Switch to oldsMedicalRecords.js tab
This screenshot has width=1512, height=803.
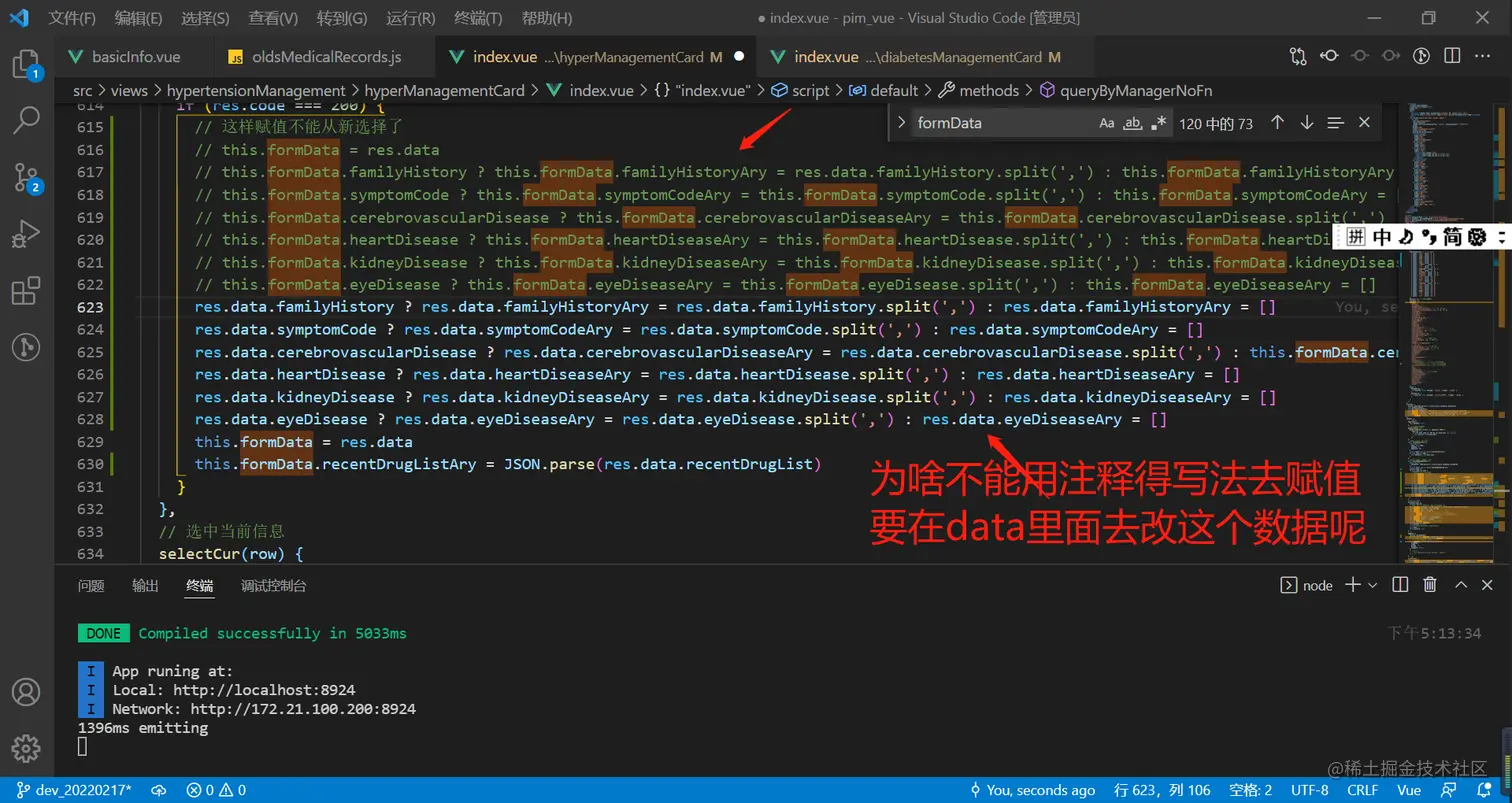(x=323, y=57)
